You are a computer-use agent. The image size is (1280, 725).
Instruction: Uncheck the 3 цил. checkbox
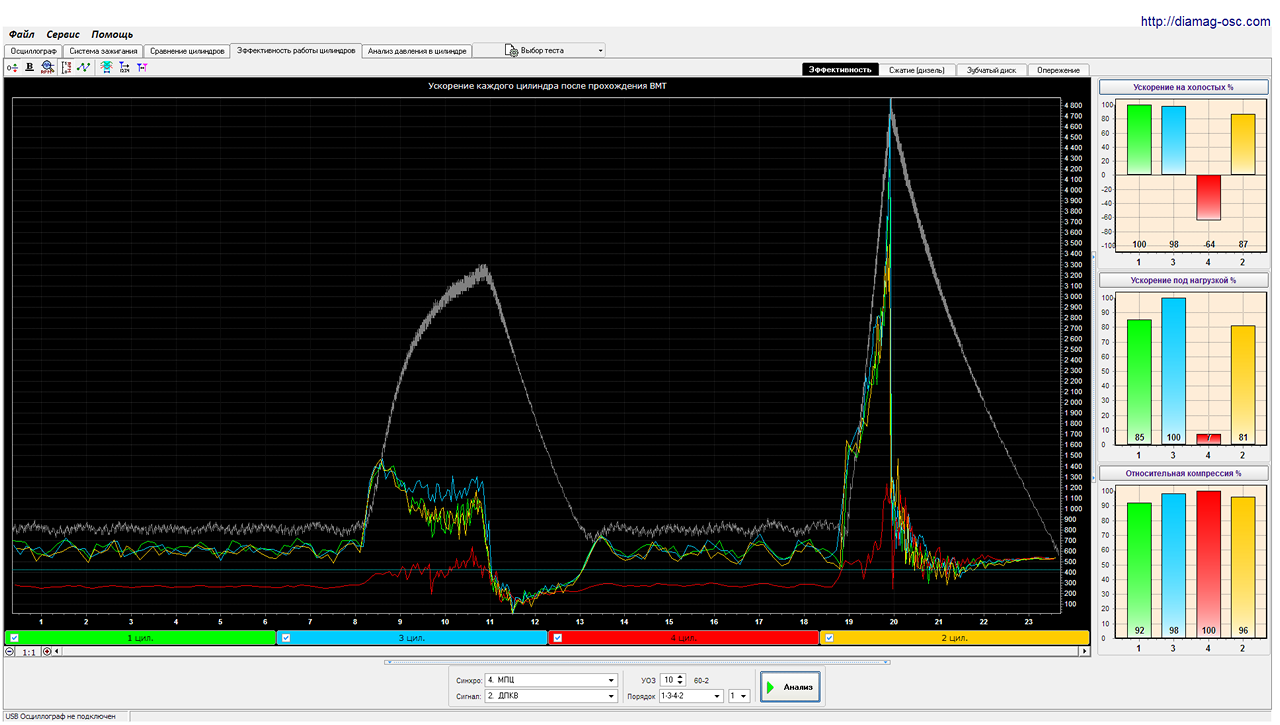(x=286, y=637)
